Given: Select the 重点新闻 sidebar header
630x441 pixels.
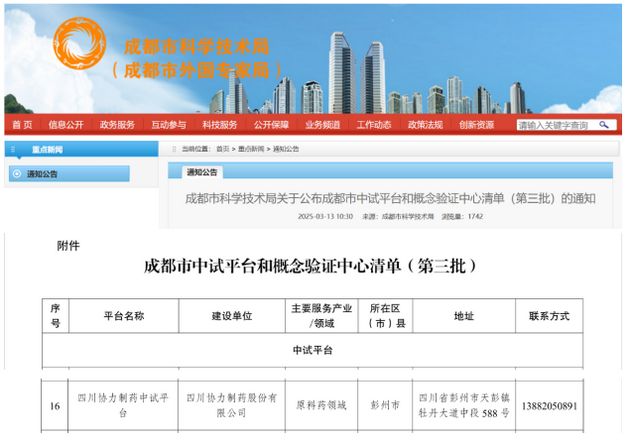Looking at the screenshot, I should [x=82, y=149].
